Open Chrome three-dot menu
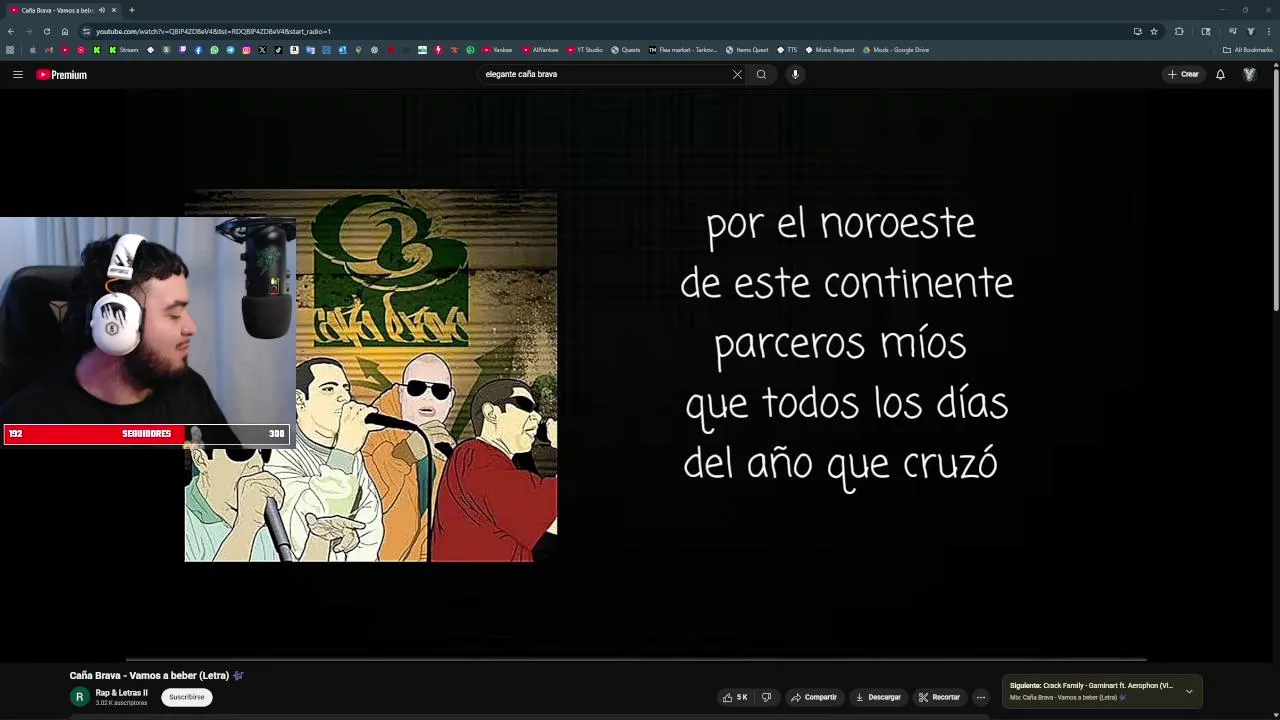 (1269, 31)
